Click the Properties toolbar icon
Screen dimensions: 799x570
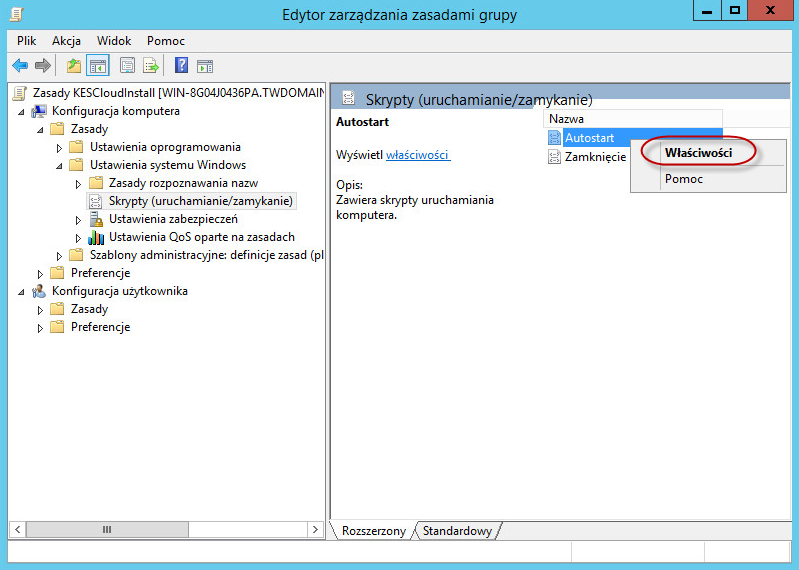pyautogui.click(x=127, y=66)
